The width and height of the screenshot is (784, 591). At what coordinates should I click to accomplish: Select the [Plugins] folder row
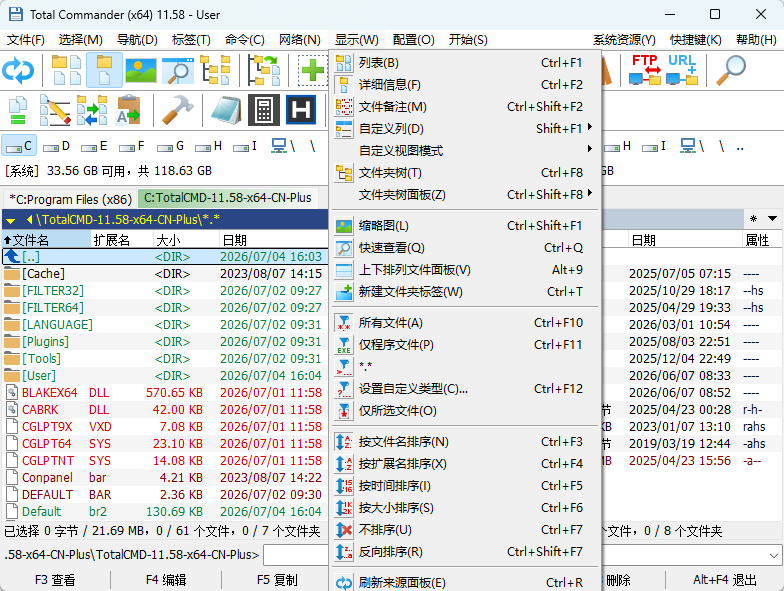165,342
